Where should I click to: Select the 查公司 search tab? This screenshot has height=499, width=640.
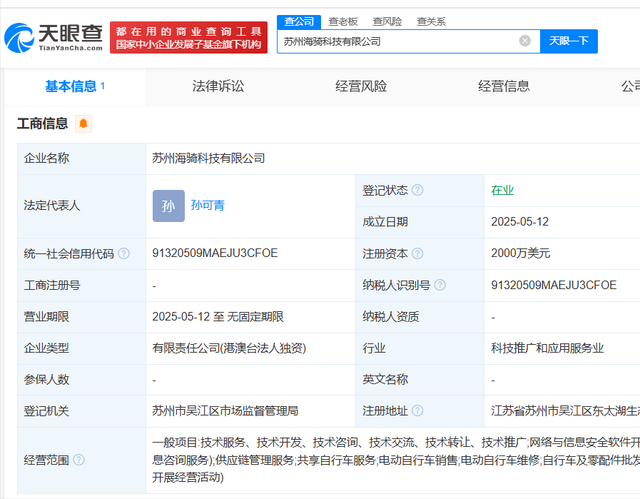pos(299,22)
